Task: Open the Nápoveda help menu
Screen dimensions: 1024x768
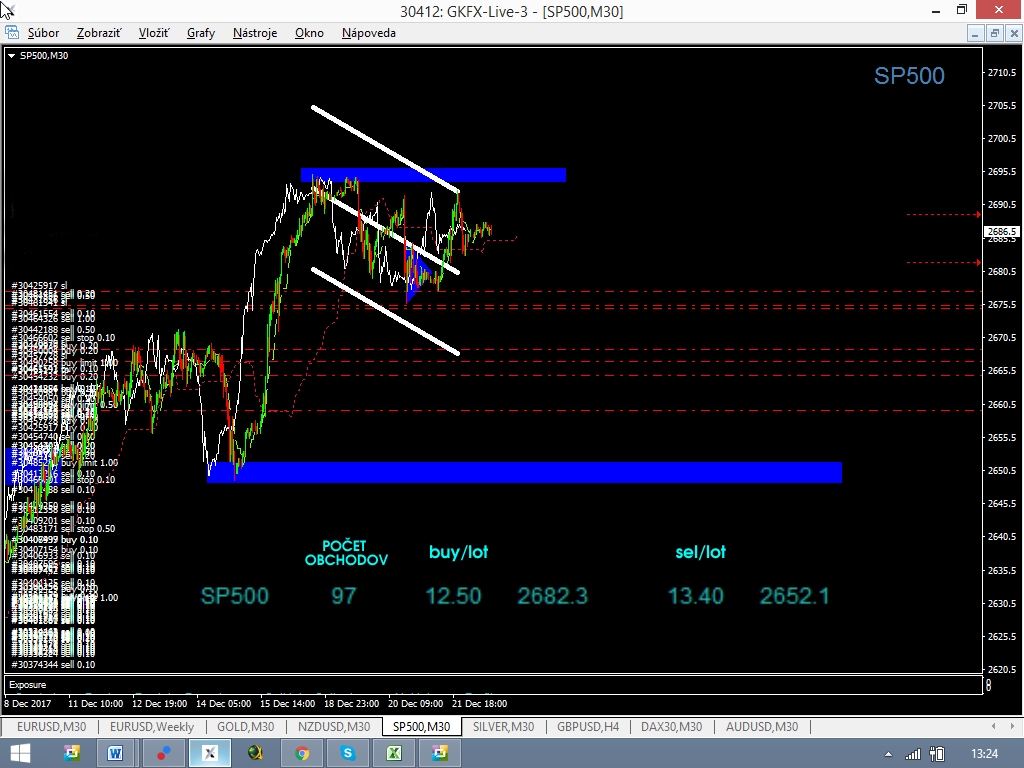Action: tap(368, 33)
